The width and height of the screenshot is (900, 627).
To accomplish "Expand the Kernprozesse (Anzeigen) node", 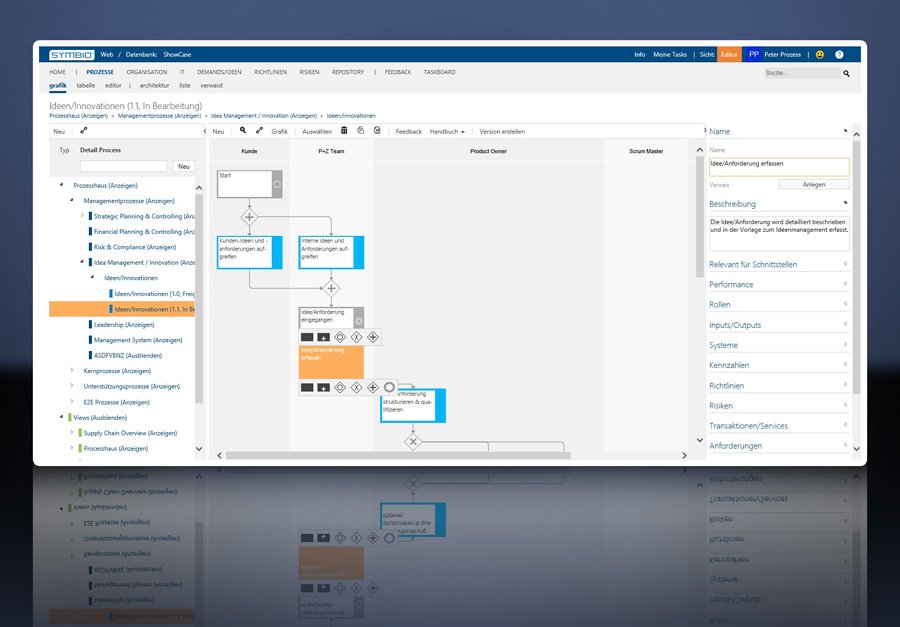I will 72,370.
